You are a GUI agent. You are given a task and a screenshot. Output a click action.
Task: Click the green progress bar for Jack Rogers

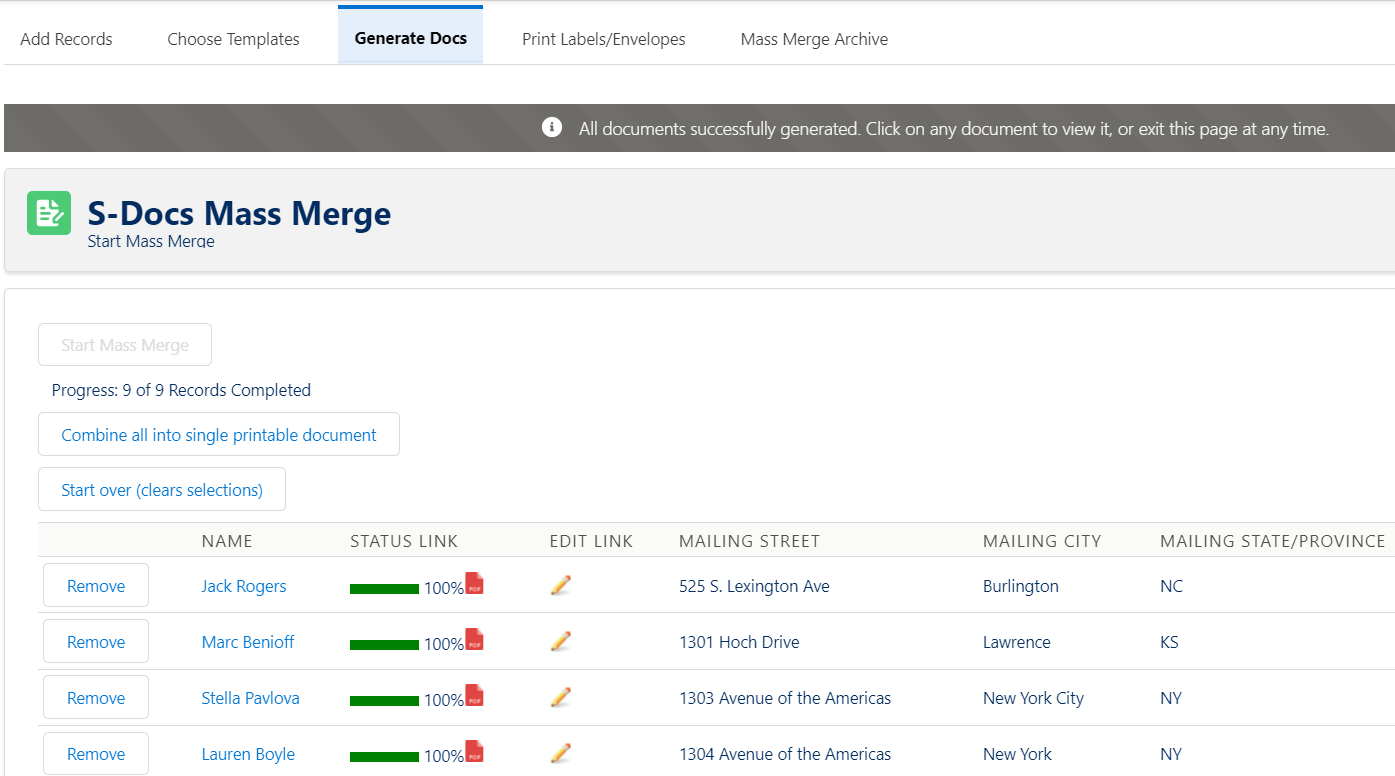384,589
